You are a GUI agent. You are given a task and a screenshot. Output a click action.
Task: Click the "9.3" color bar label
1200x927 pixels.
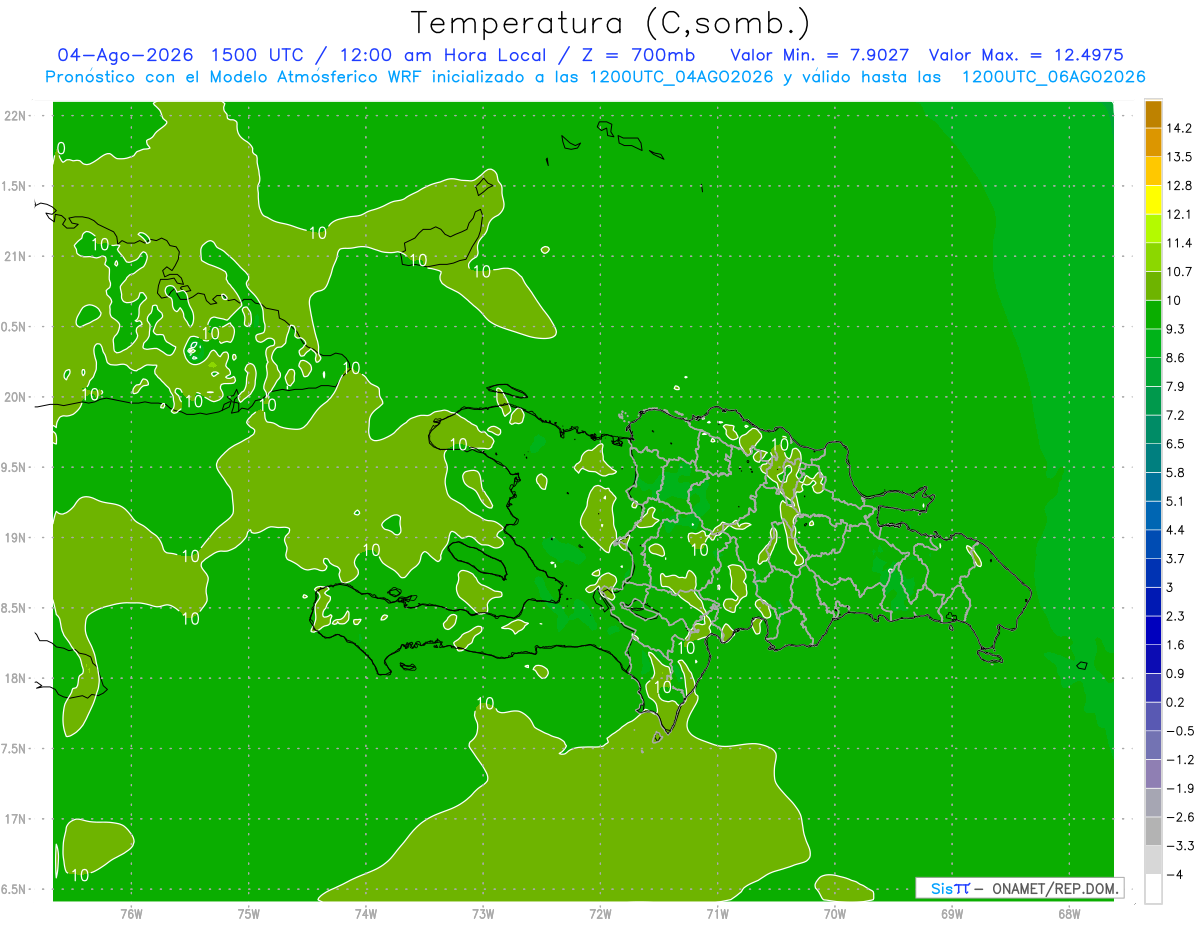[x=1176, y=329]
